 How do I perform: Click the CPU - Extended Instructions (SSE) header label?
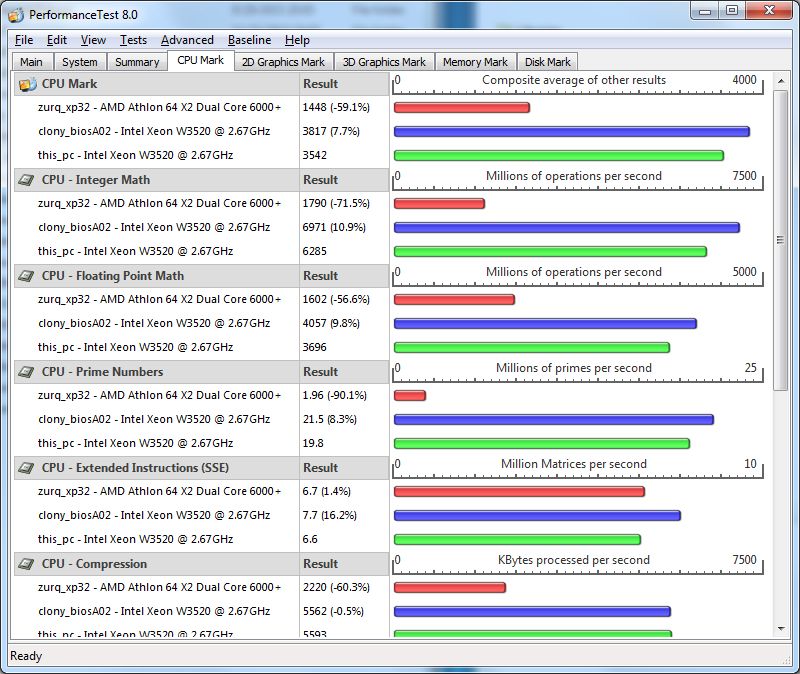tap(135, 468)
